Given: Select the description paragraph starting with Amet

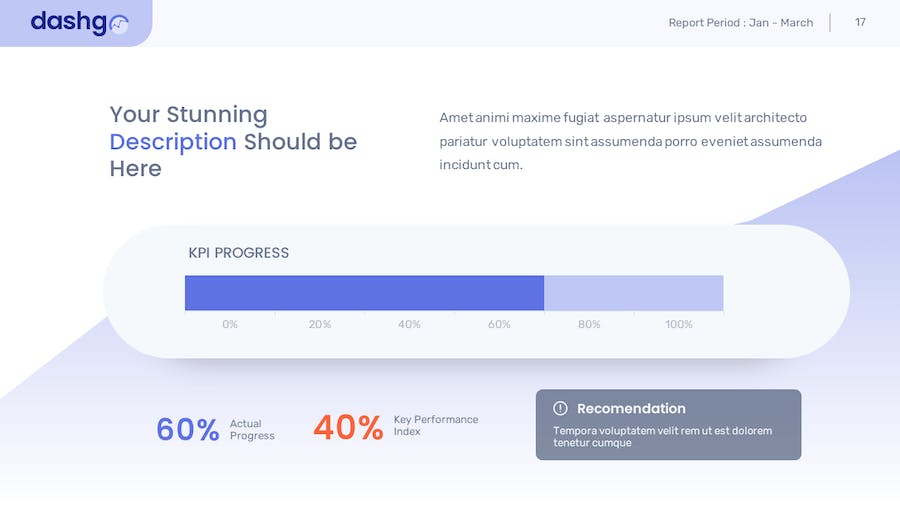Looking at the screenshot, I should [630, 141].
